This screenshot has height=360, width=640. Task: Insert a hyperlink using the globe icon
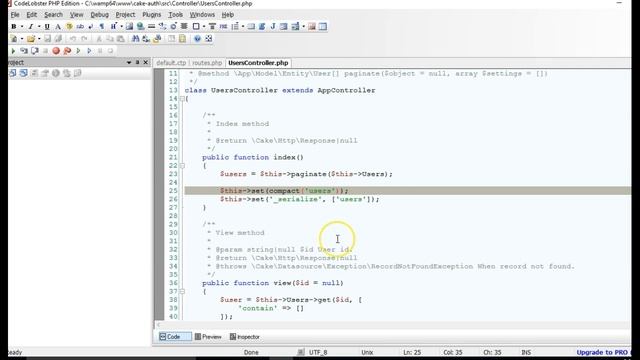pyautogui.click(x=140, y=27)
